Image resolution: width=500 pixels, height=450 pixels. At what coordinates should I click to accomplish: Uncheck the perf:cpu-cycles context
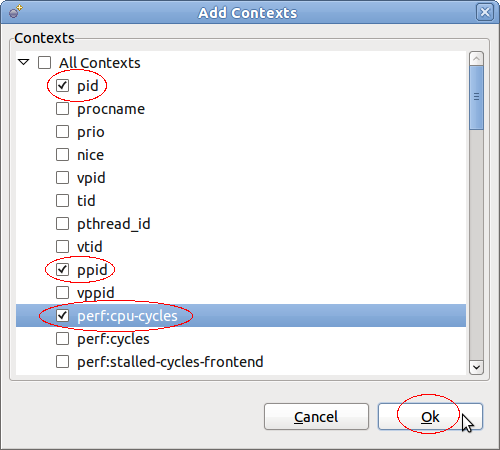(x=62, y=315)
